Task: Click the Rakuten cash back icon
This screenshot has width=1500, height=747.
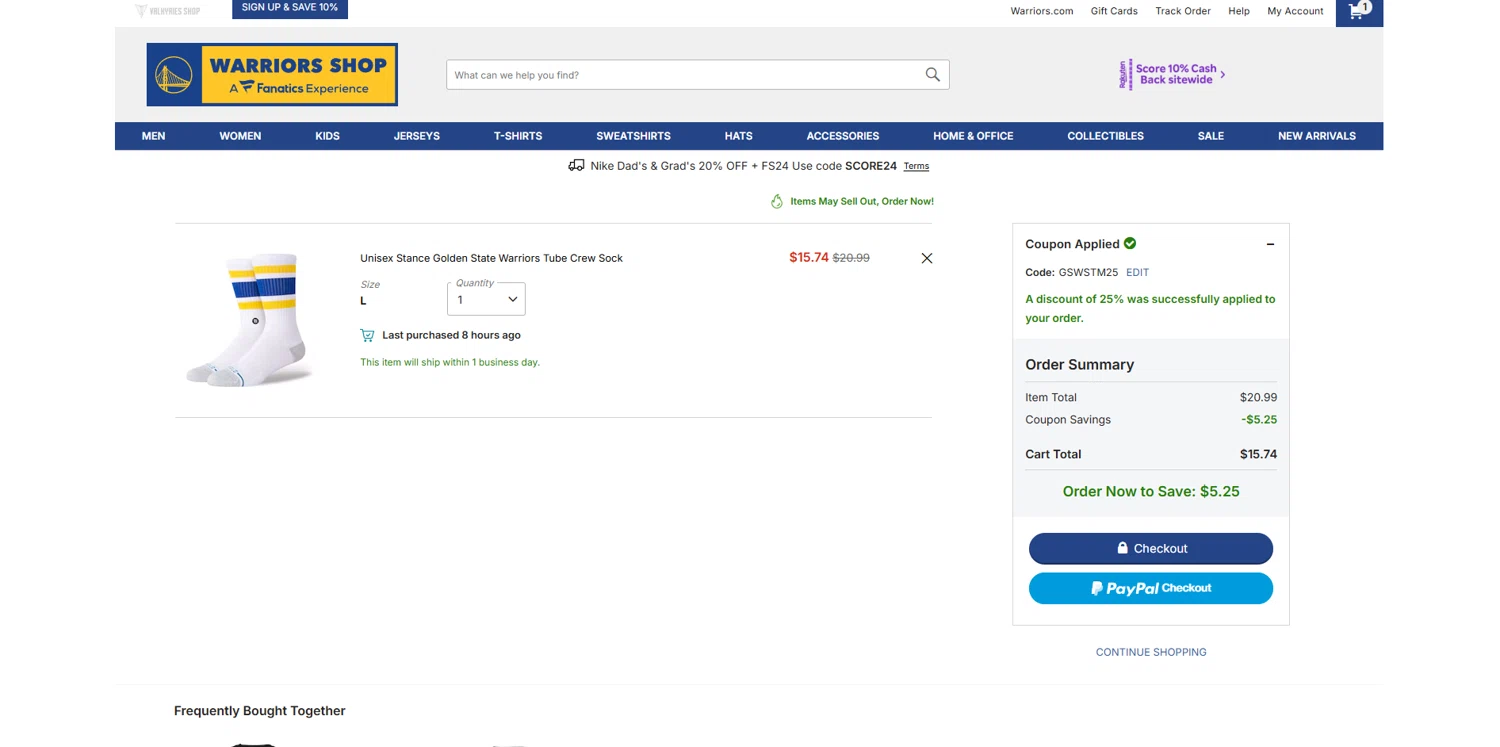Action: pyautogui.click(x=1125, y=75)
